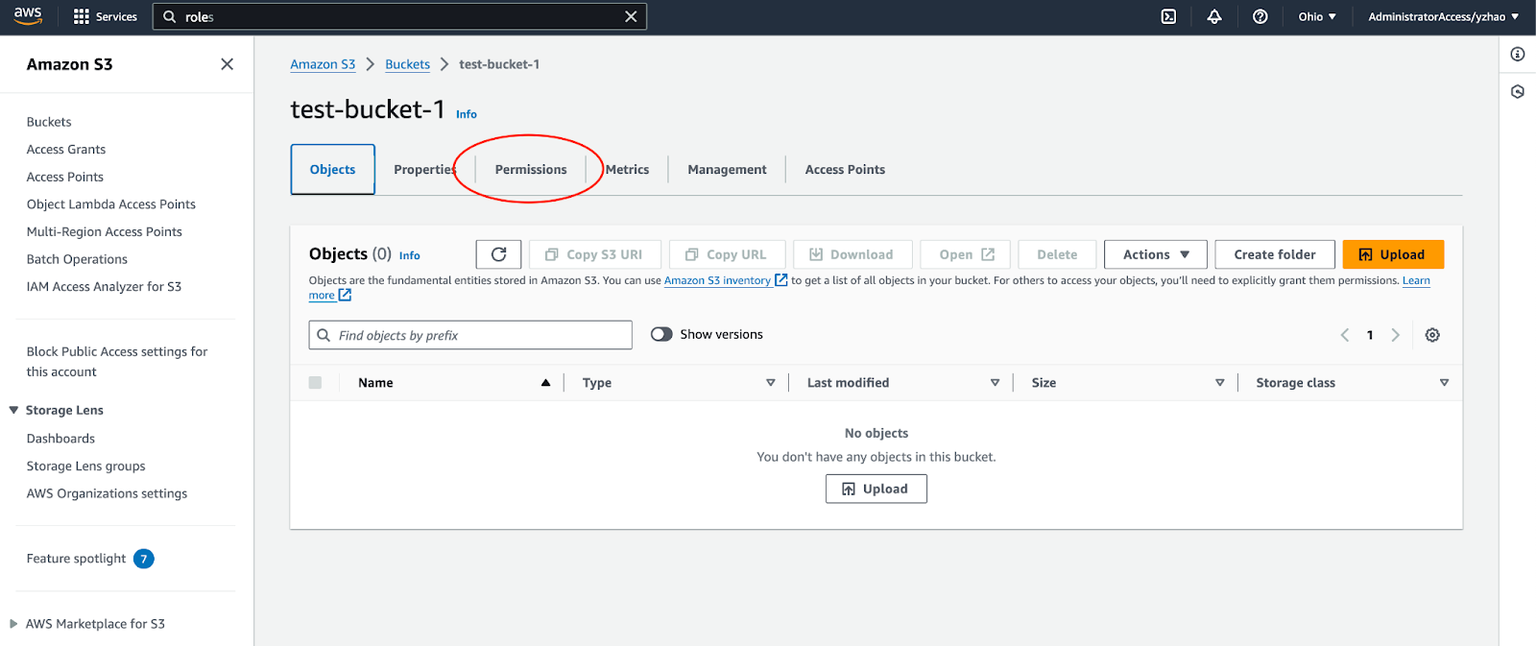Click the Copy S3 URI button
This screenshot has width=1536, height=646.
(x=595, y=254)
